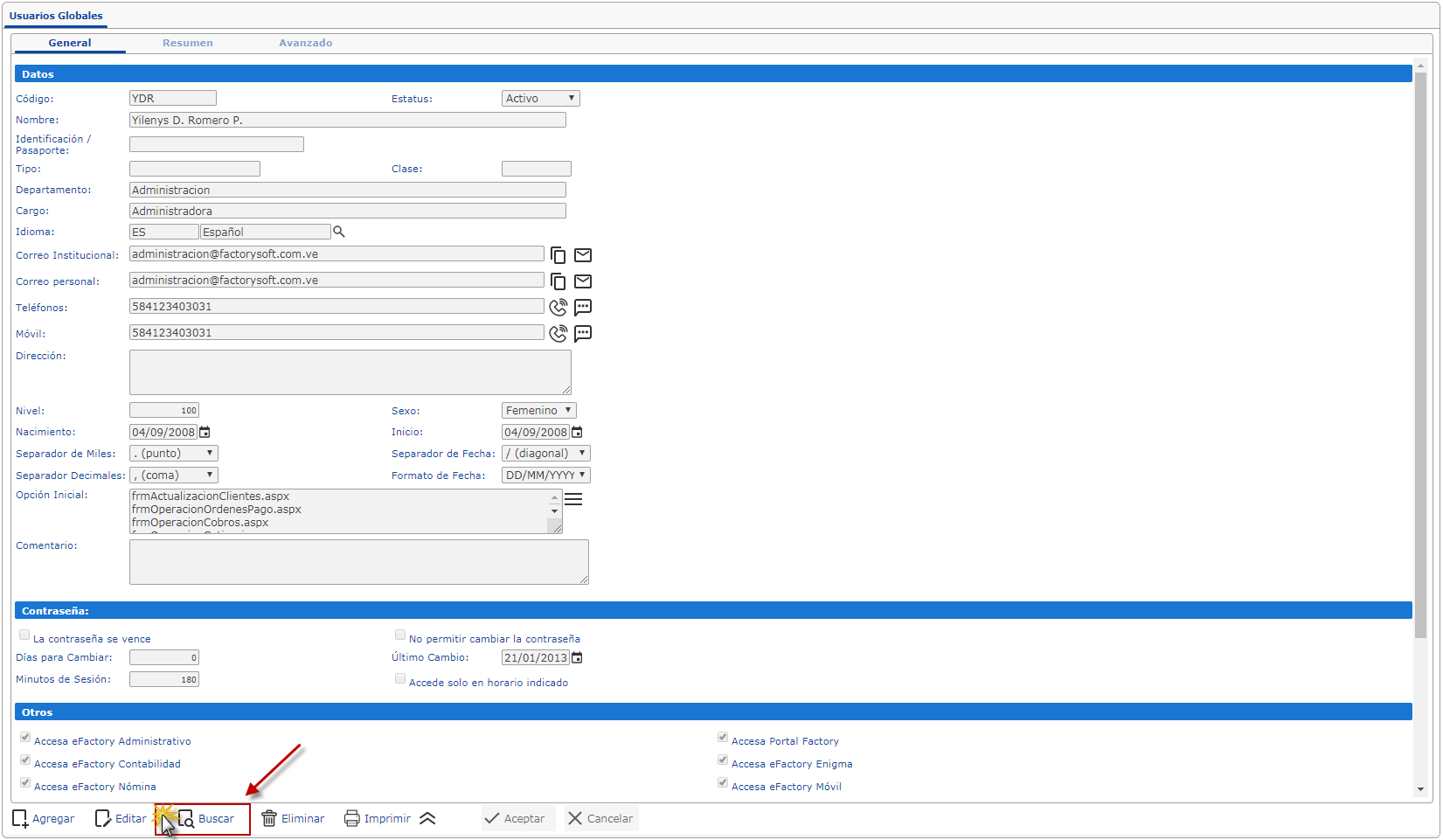This screenshot has height=840, width=1443.
Task: Open the Estatus dropdown
Action: (x=540, y=99)
